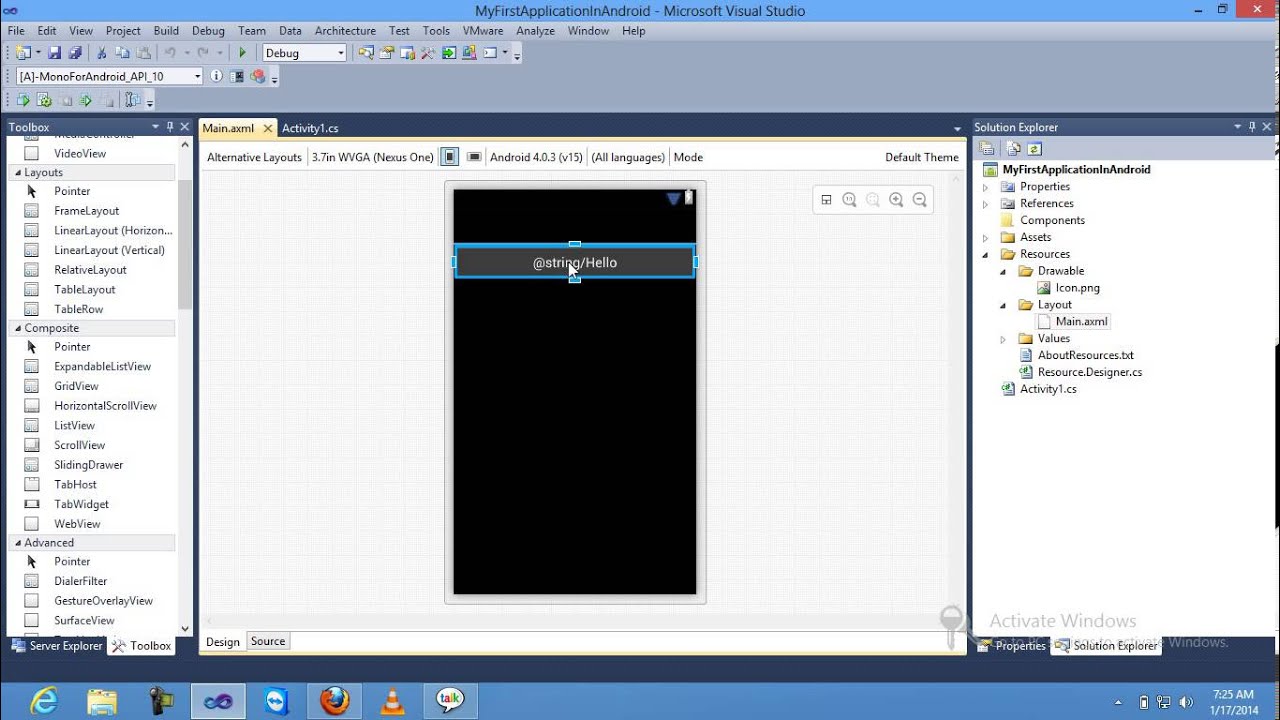Open the Google Talk taskbar icon
1280x720 pixels.
click(x=450, y=701)
